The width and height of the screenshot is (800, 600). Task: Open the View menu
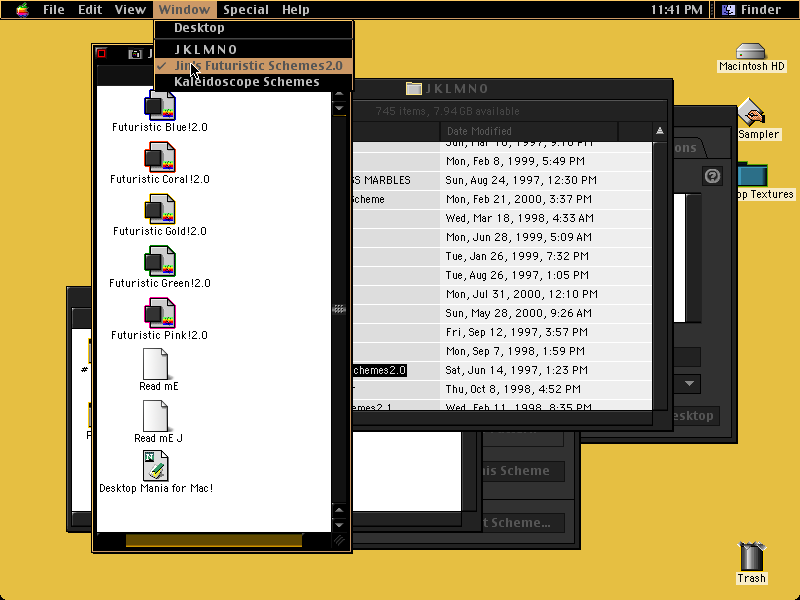pos(130,10)
